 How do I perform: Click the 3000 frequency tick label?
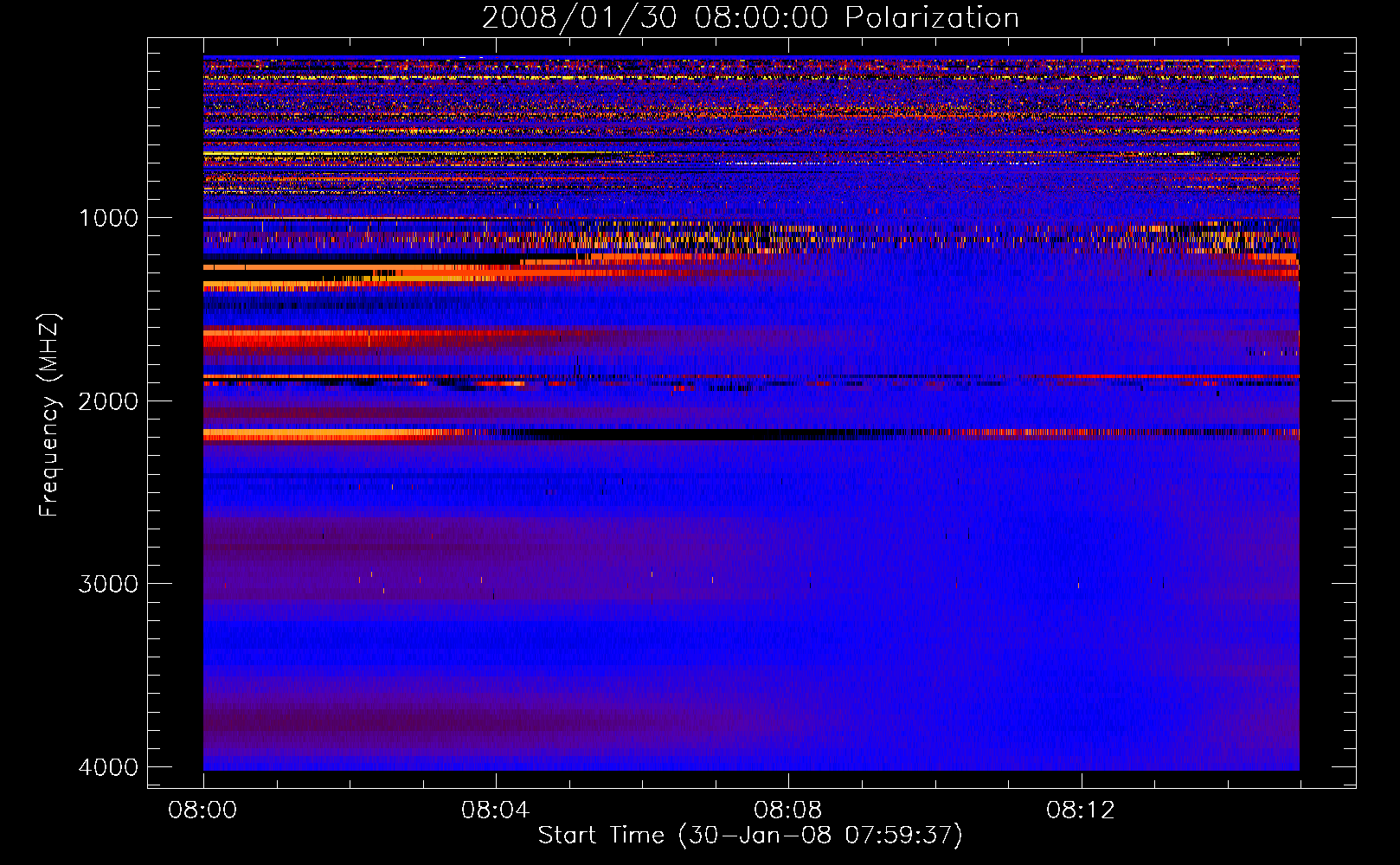(x=109, y=584)
